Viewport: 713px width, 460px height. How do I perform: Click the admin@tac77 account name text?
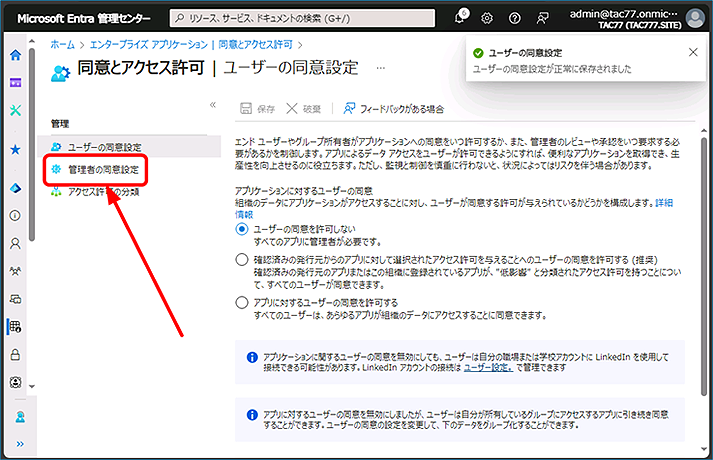pyautogui.click(x=623, y=14)
